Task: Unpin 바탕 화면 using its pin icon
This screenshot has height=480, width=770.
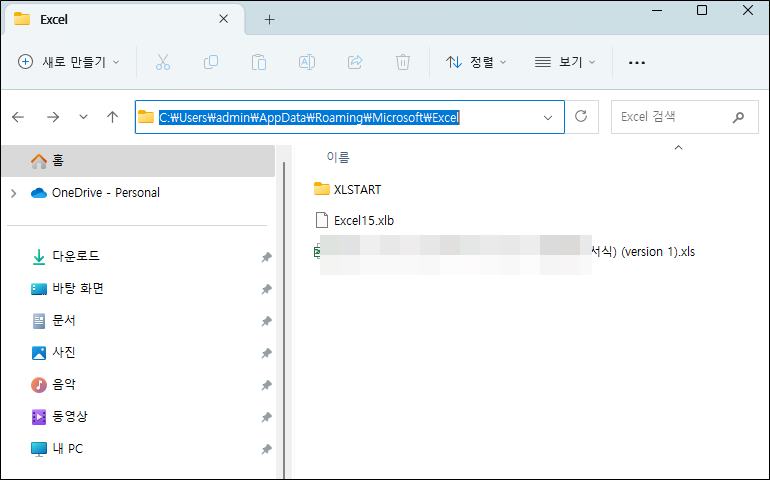Action: (x=266, y=289)
